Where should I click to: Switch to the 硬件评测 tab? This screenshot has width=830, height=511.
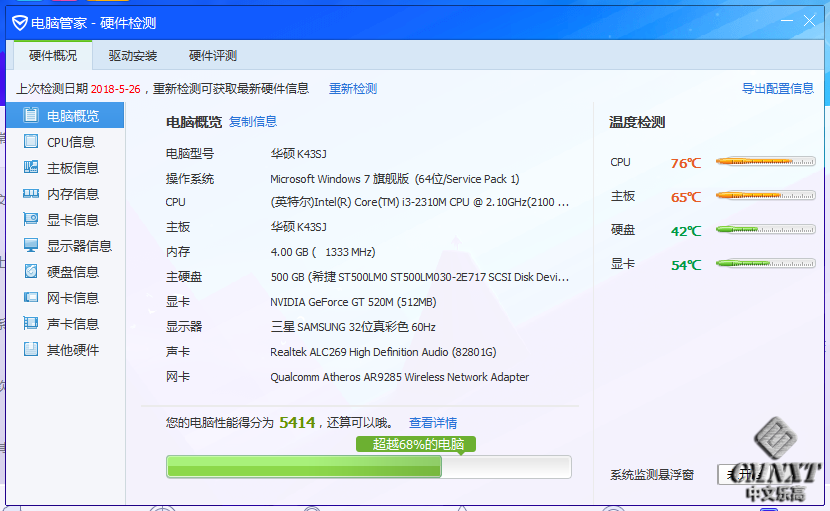coord(213,56)
